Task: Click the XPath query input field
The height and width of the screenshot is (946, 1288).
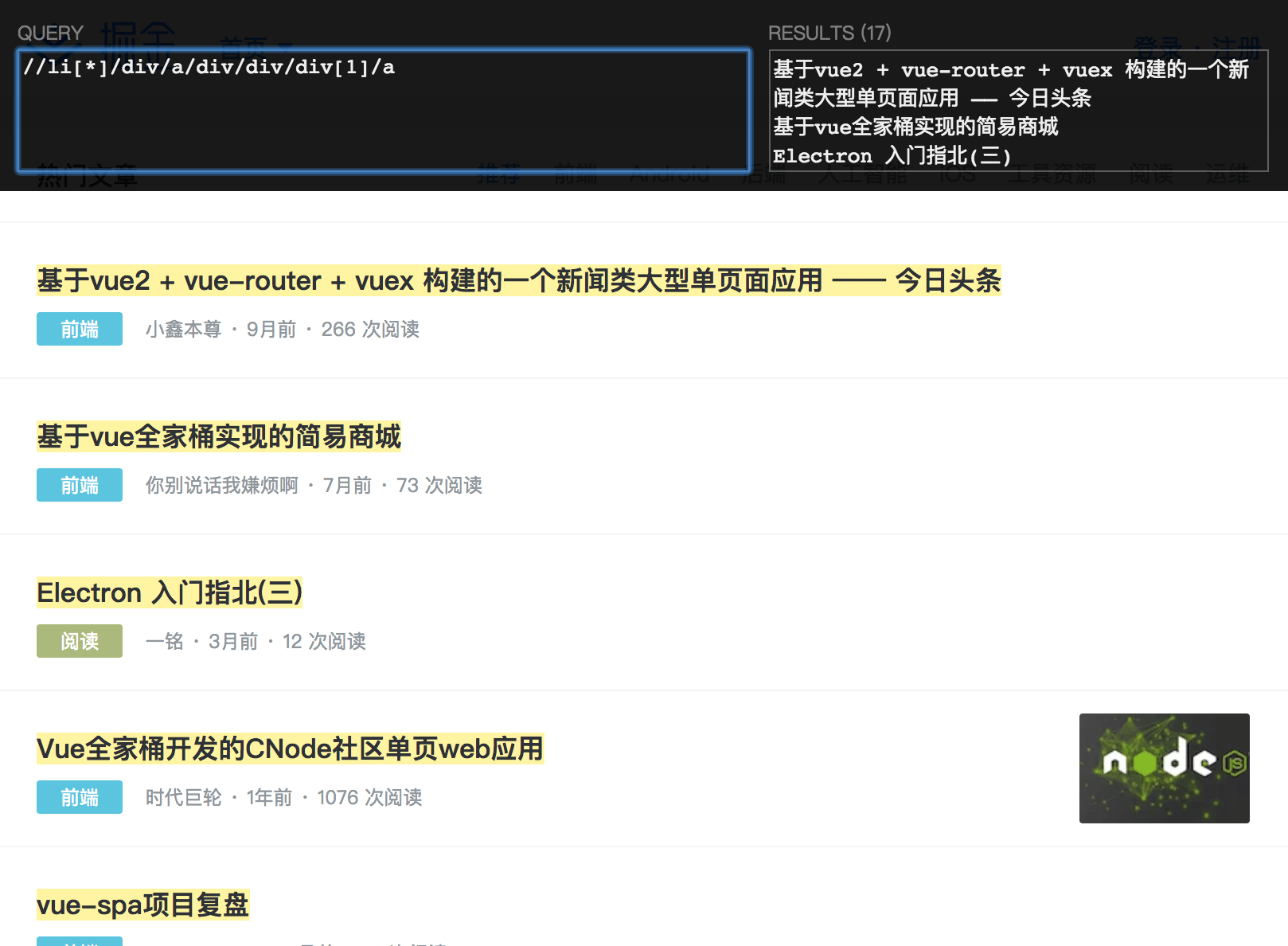Action: coord(384,111)
